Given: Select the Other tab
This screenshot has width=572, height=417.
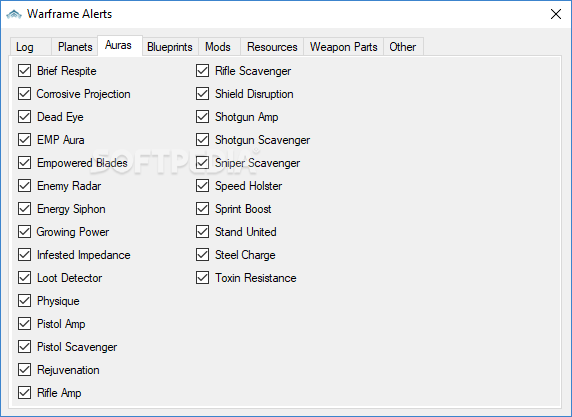Looking at the screenshot, I should [x=403, y=47].
